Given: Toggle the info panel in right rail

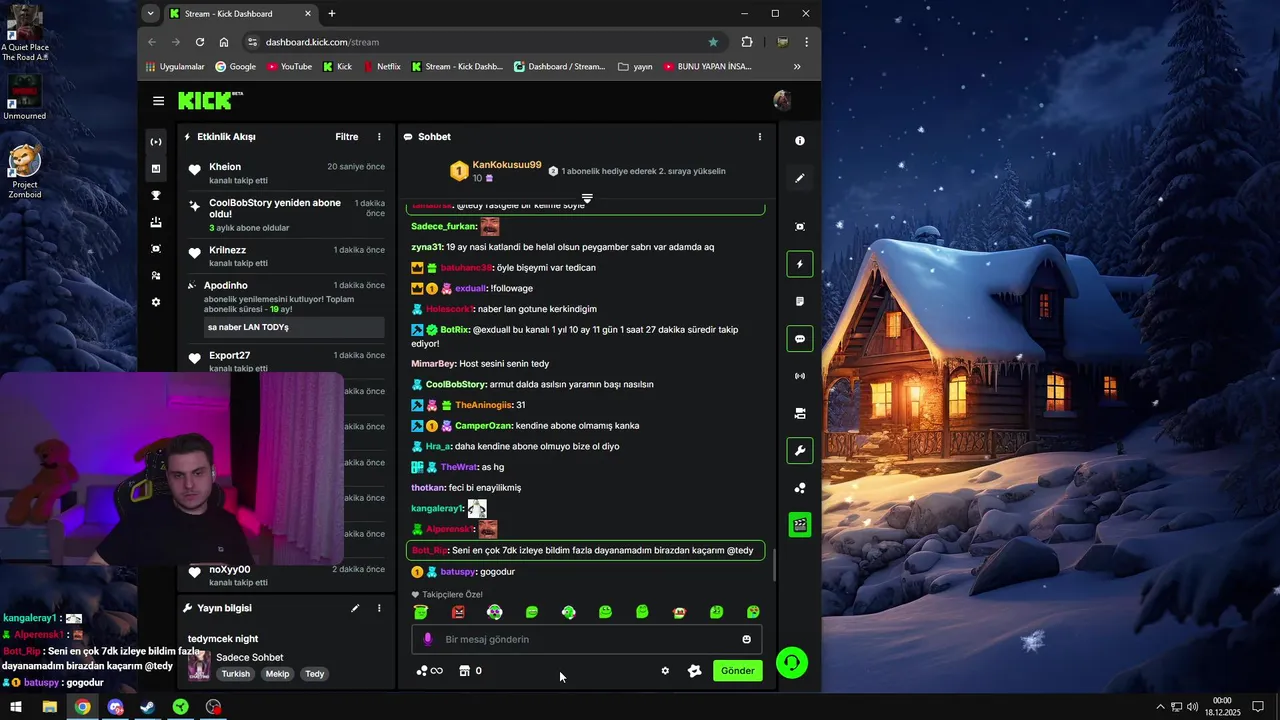Looking at the screenshot, I should [800, 141].
